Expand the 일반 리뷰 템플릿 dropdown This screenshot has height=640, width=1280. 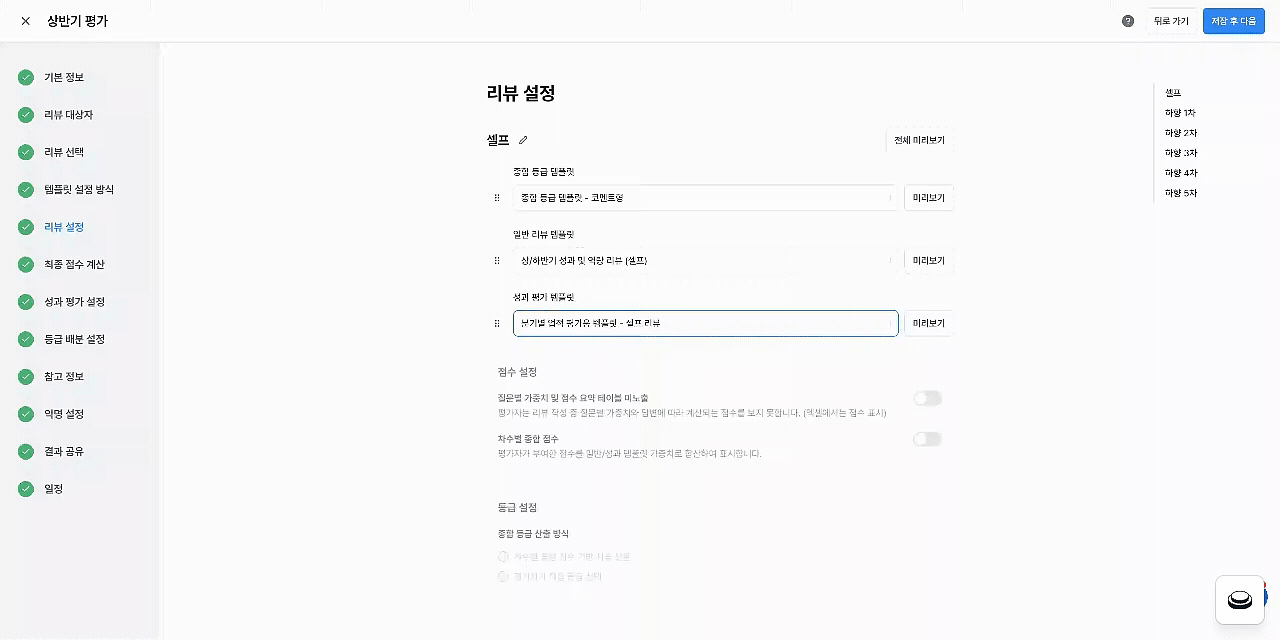(705, 261)
